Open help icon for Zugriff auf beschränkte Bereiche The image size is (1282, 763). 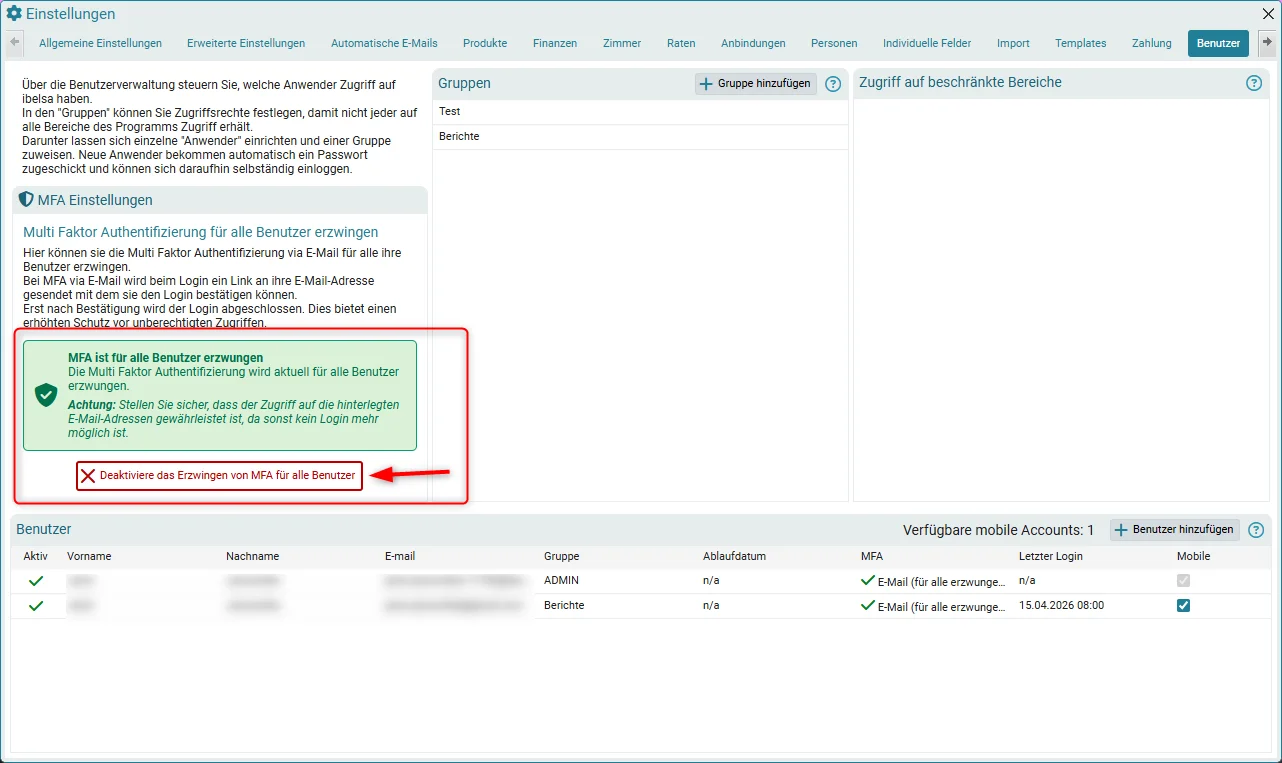(1254, 83)
